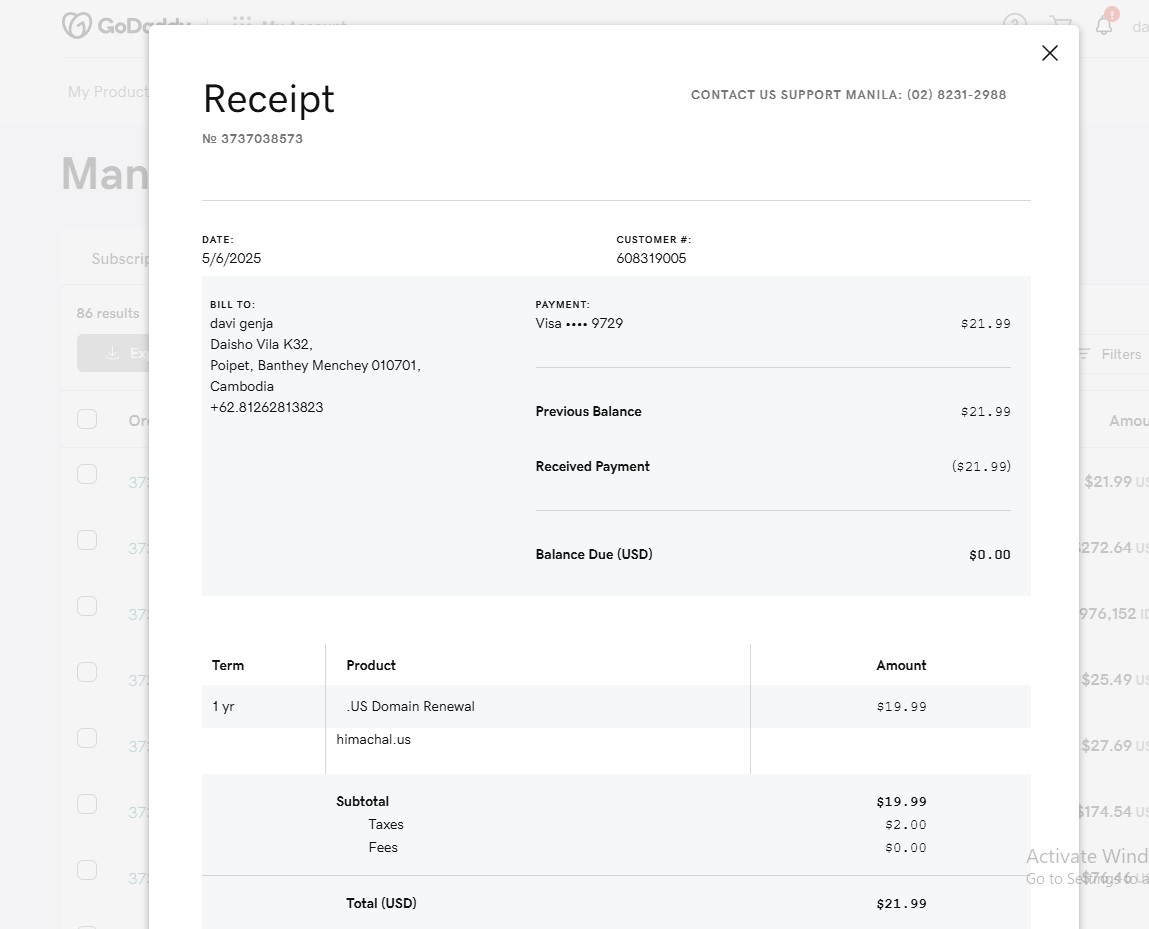Click the Order column header
Image resolution: width=1149 pixels, height=929 pixels.
138,421
